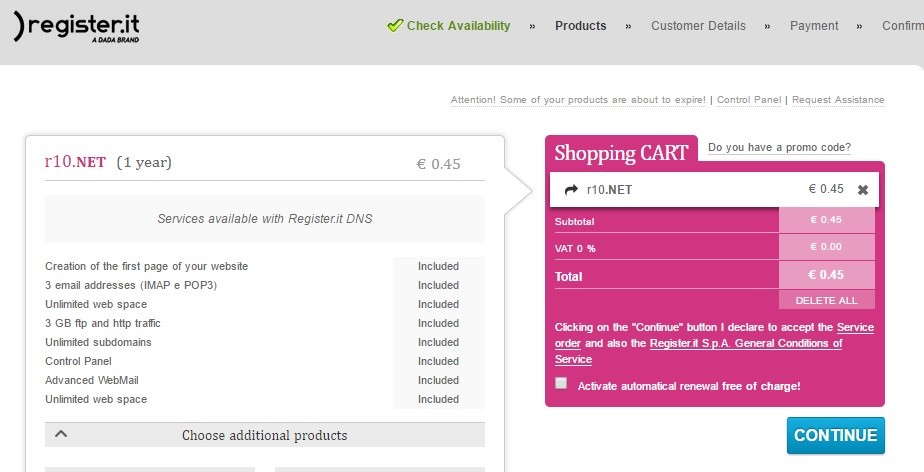Click the green Check Availability checkmark icon
Viewport: 924px width, 472px height.
[x=395, y=25]
